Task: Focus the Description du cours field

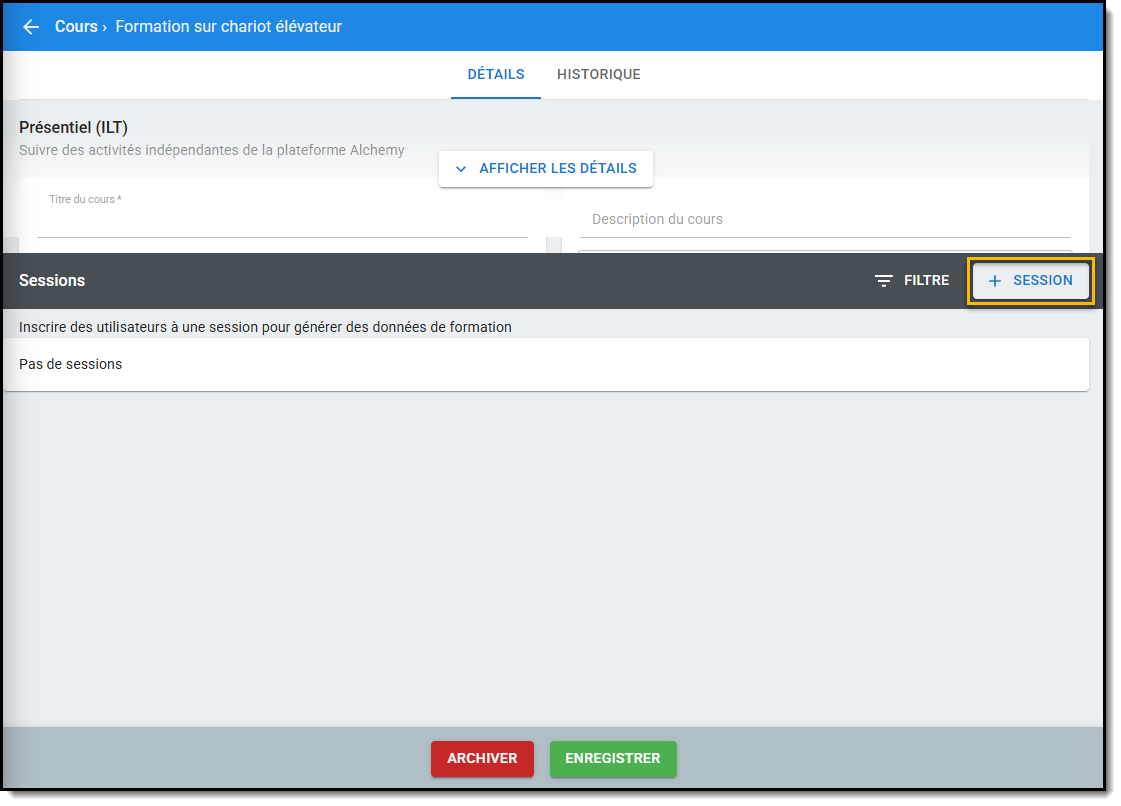Action: 824,220
